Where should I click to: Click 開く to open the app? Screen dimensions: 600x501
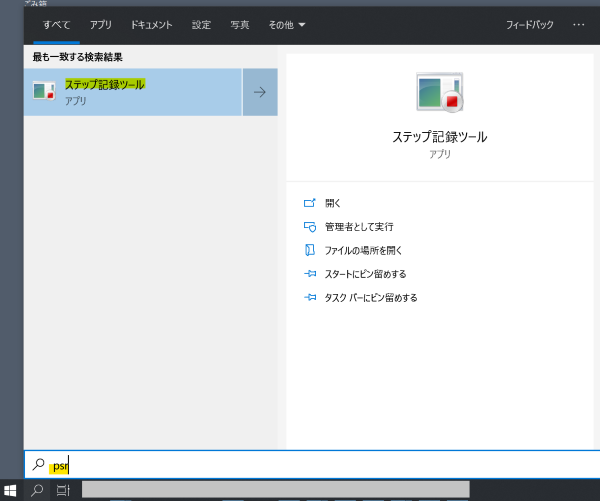click(x=333, y=203)
